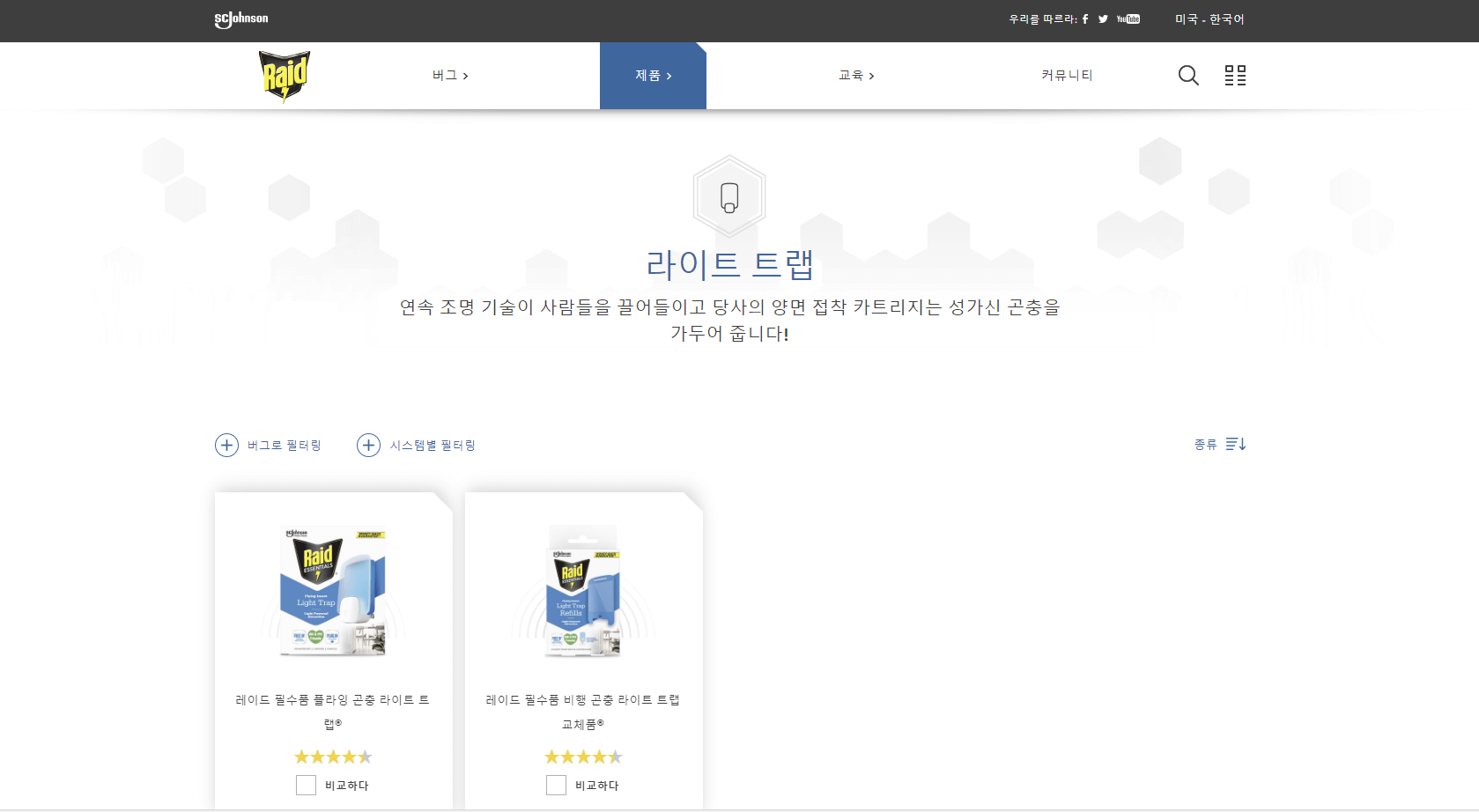Click the light trap refill product thumbnail
1479x812 pixels.
click(x=583, y=591)
